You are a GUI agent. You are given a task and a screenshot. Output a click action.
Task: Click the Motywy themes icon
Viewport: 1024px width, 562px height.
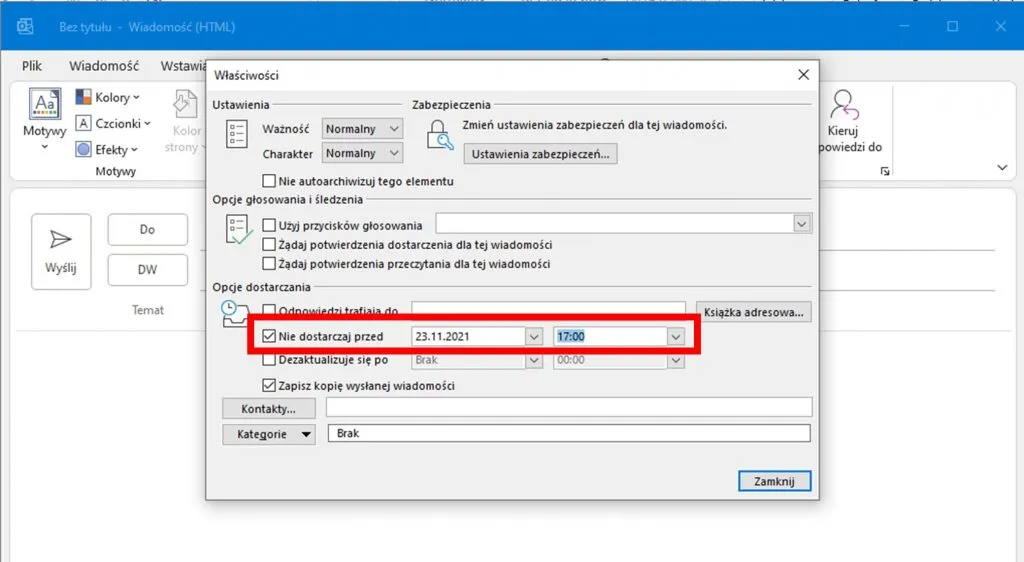point(44,105)
